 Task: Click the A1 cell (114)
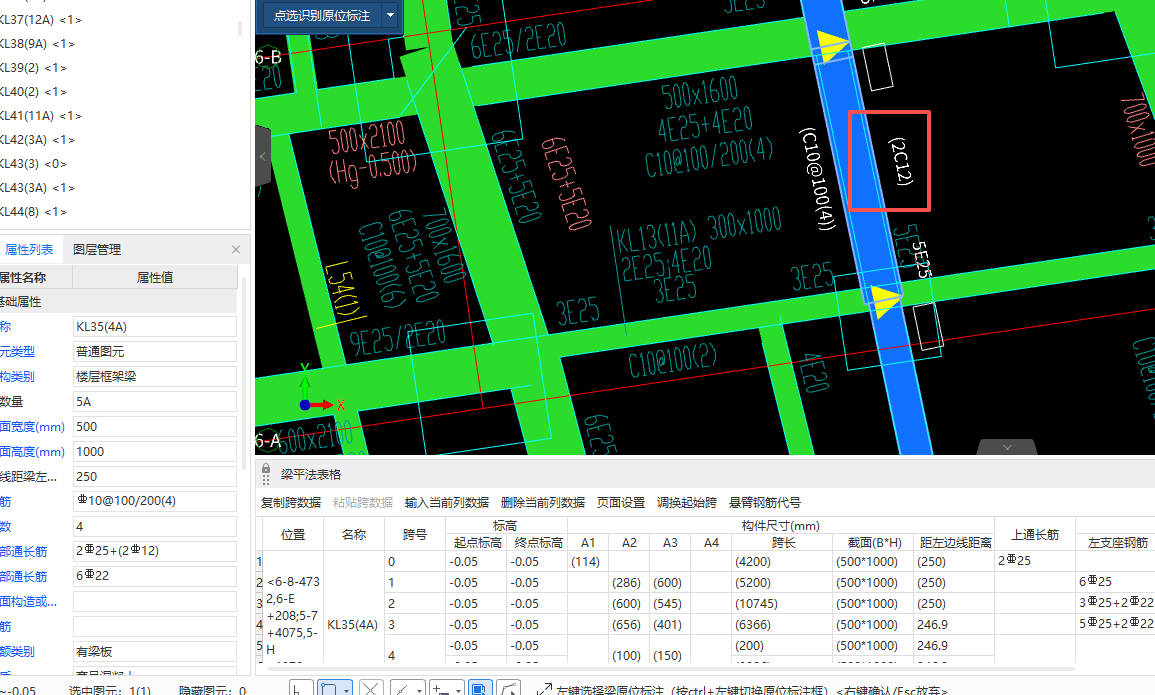587,561
